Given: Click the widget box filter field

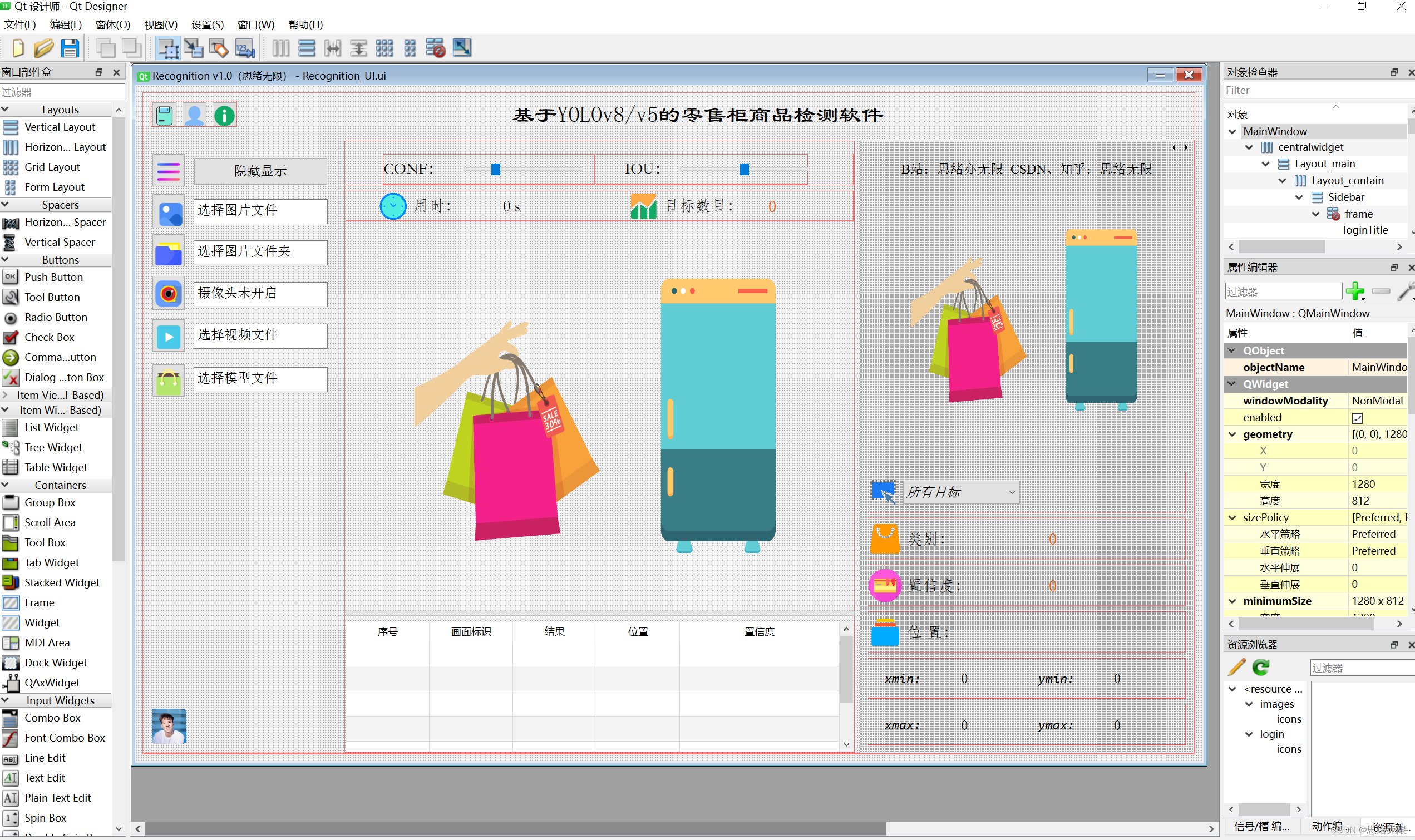Looking at the screenshot, I should point(62,92).
